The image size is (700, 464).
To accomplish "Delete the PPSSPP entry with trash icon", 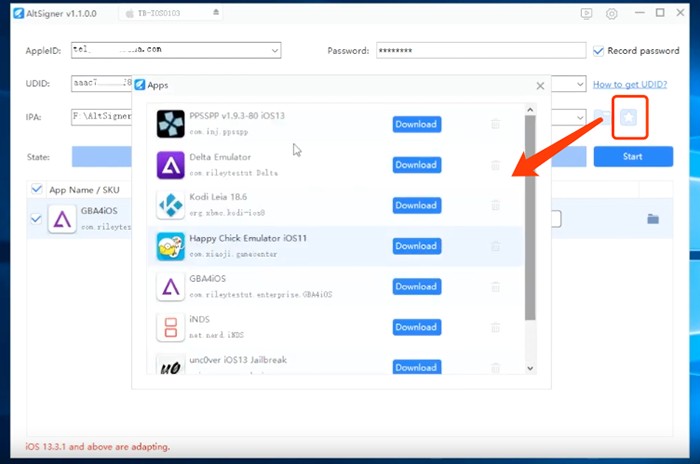I will click(x=495, y=124).
